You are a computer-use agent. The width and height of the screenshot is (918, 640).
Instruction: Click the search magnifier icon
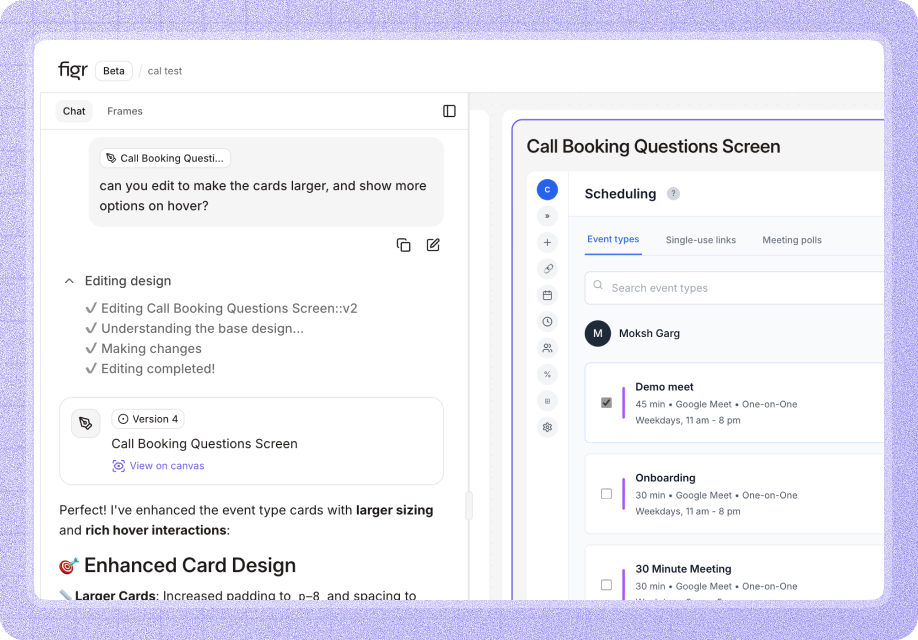pos(598,285)
